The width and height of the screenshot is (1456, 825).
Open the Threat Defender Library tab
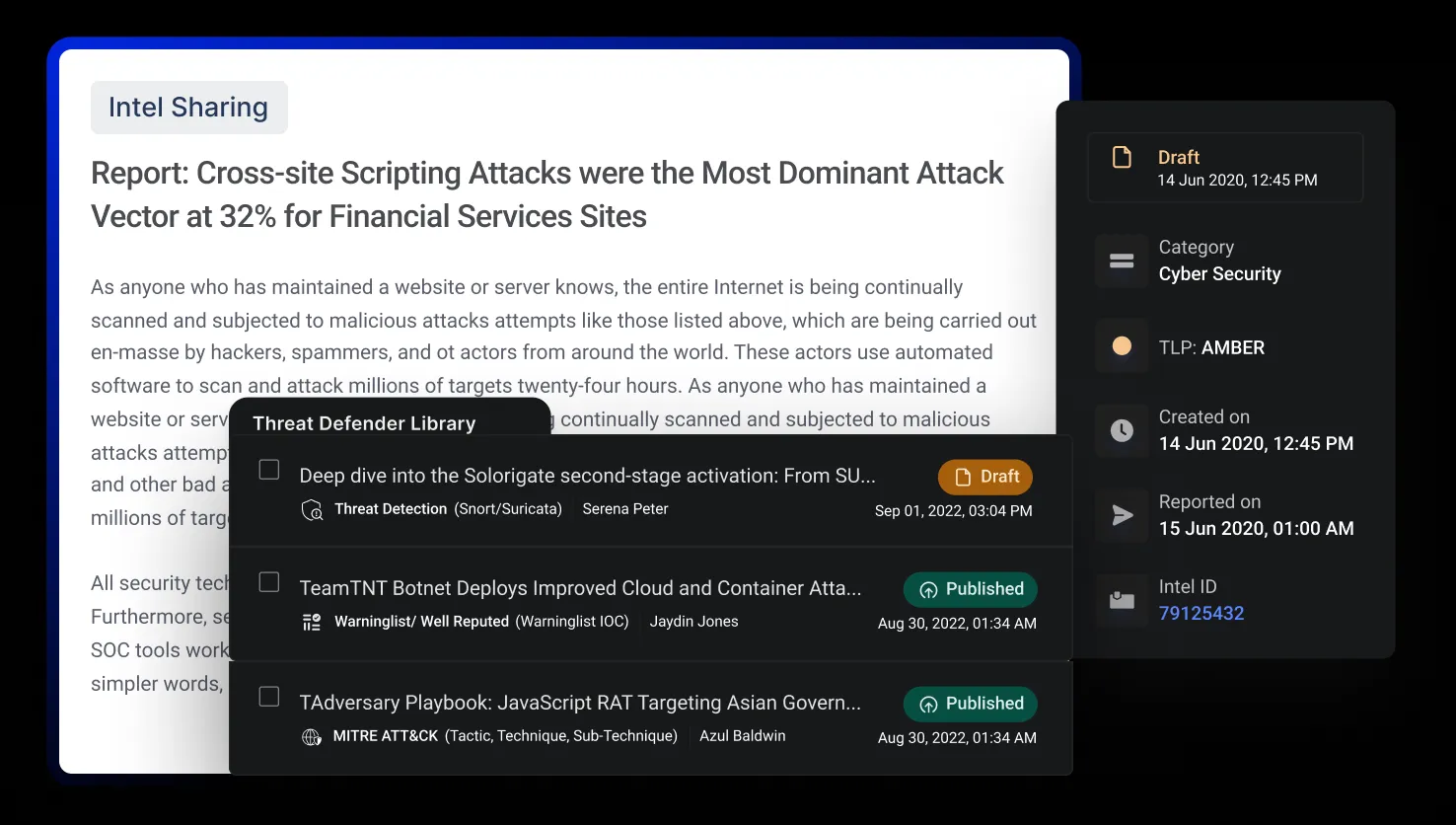[364, 423]
